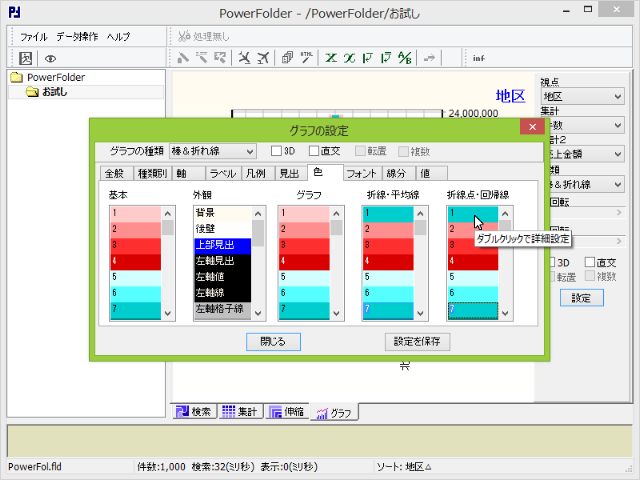Click the 外観 list up scroll arrow

tap(258, 213)
